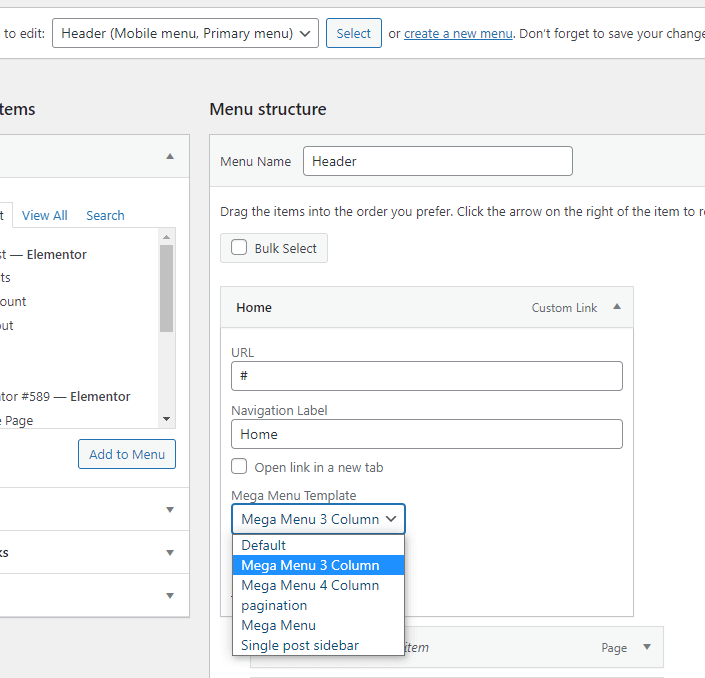Choose Default from template list
Viewport: 705px width, 678px height.
(x=264, y=545)
